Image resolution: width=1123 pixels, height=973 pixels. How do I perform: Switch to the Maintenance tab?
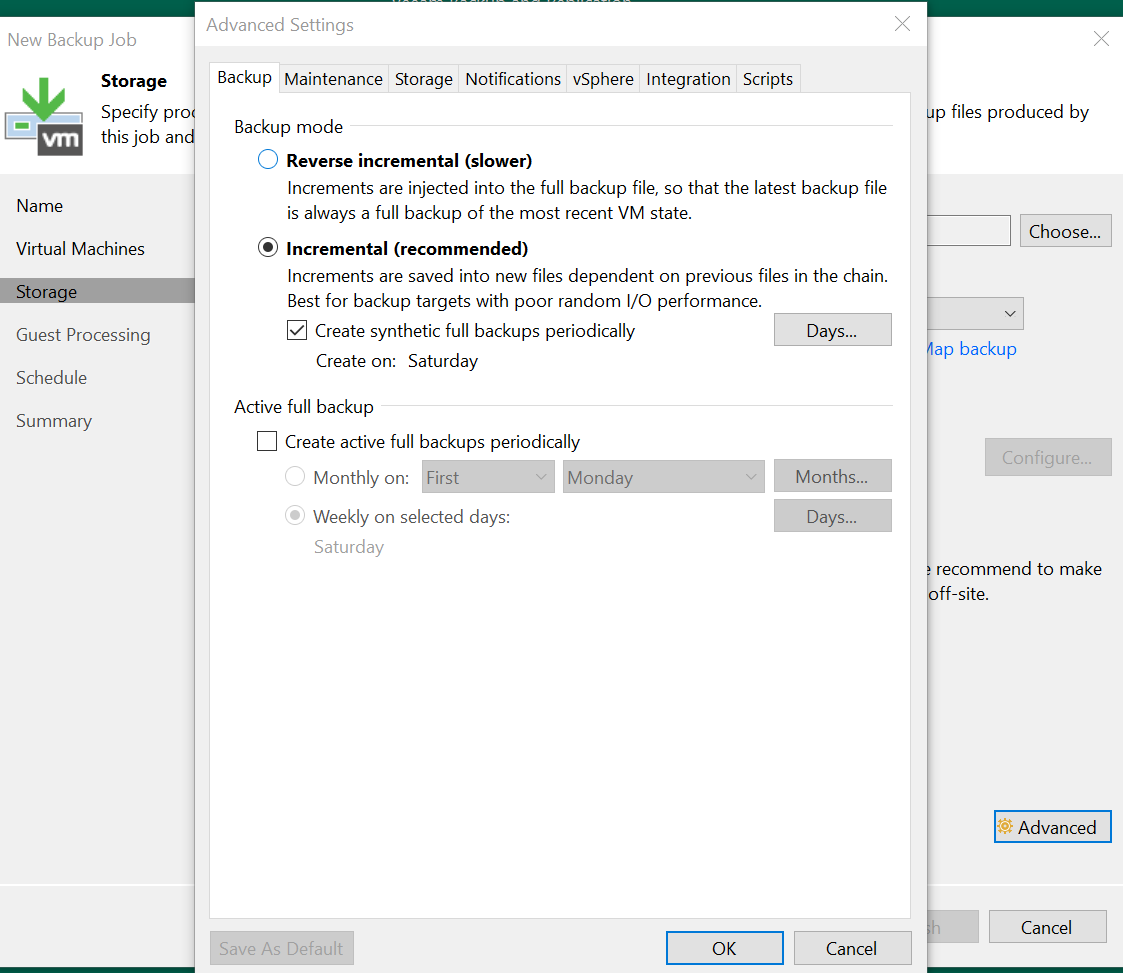pos(333,79)
